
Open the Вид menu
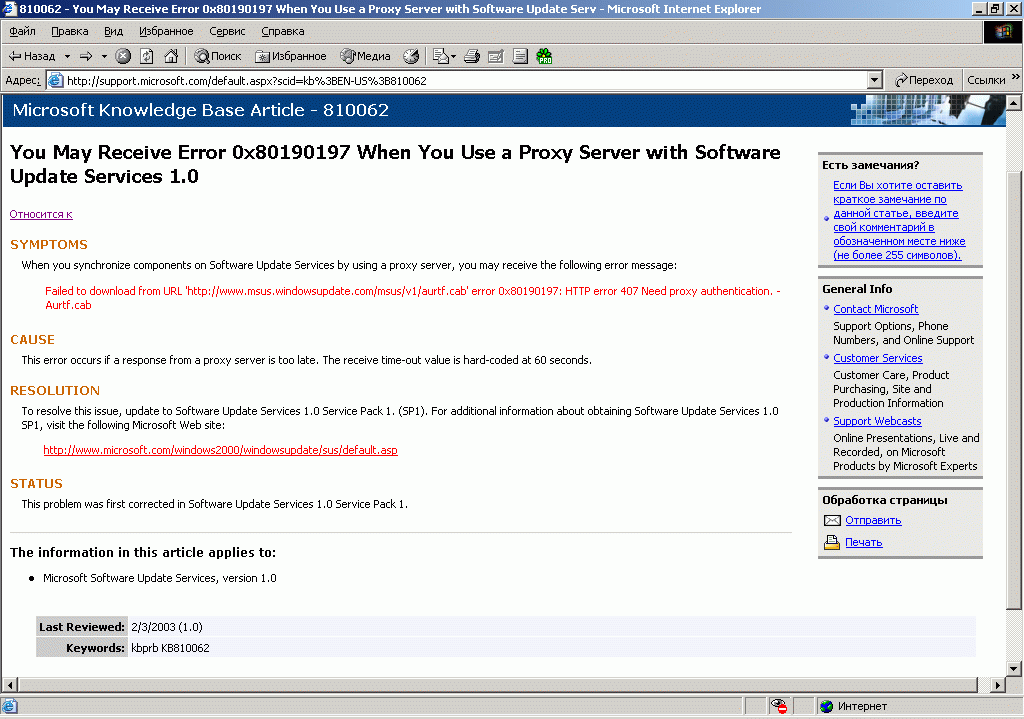113,31
